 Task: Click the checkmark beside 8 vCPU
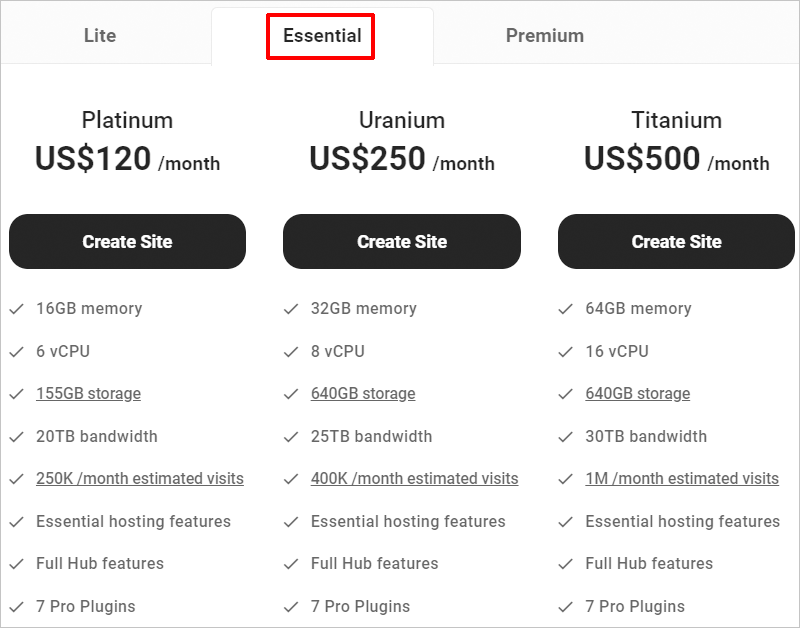(x=291, y=351)
